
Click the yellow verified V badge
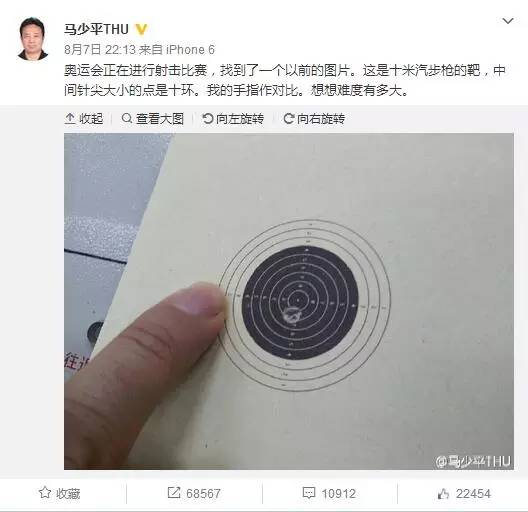click(x=141, y=29)
